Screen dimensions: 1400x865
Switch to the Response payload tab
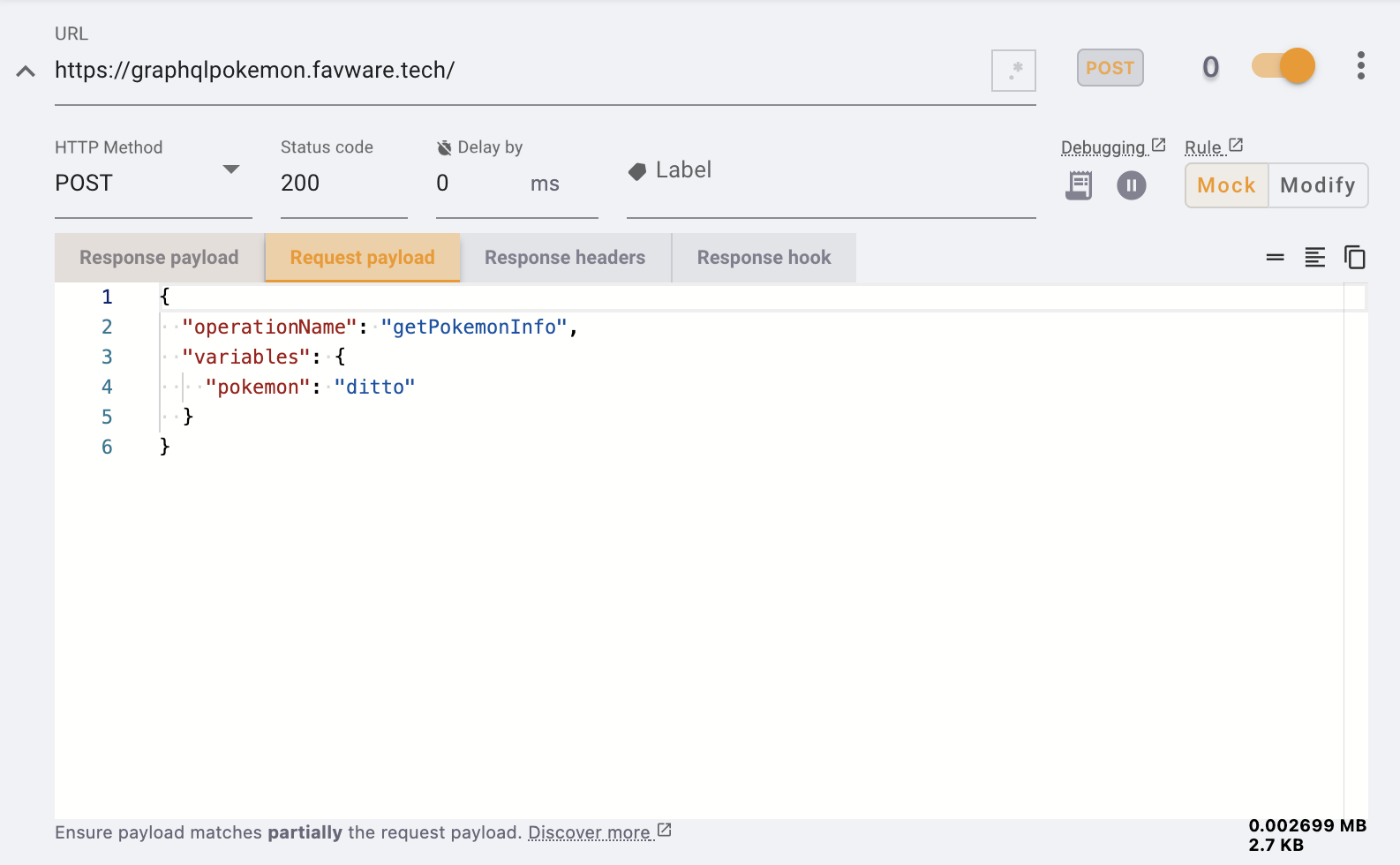(x=159, y=258)
